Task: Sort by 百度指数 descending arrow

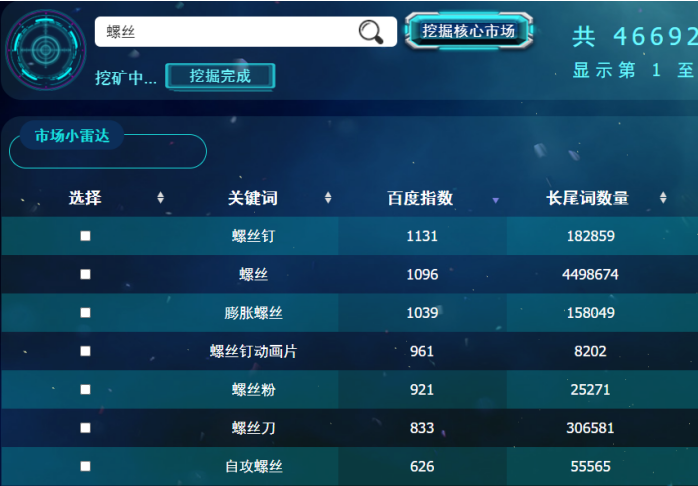Action: pyautogui.click(x=495, y=201)
